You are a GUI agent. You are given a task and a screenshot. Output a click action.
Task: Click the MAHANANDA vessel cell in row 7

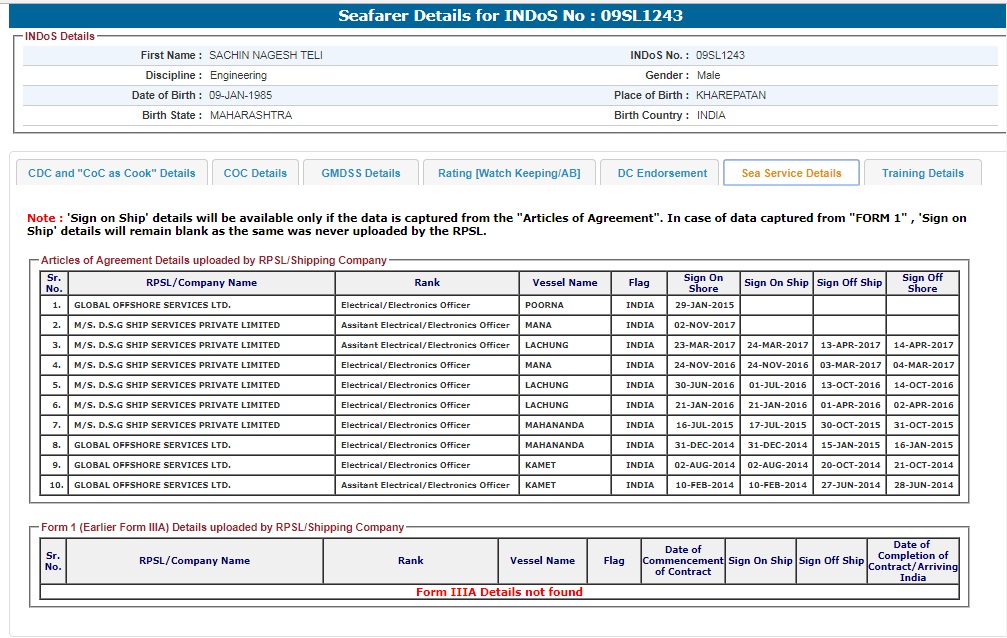[554, 425]
